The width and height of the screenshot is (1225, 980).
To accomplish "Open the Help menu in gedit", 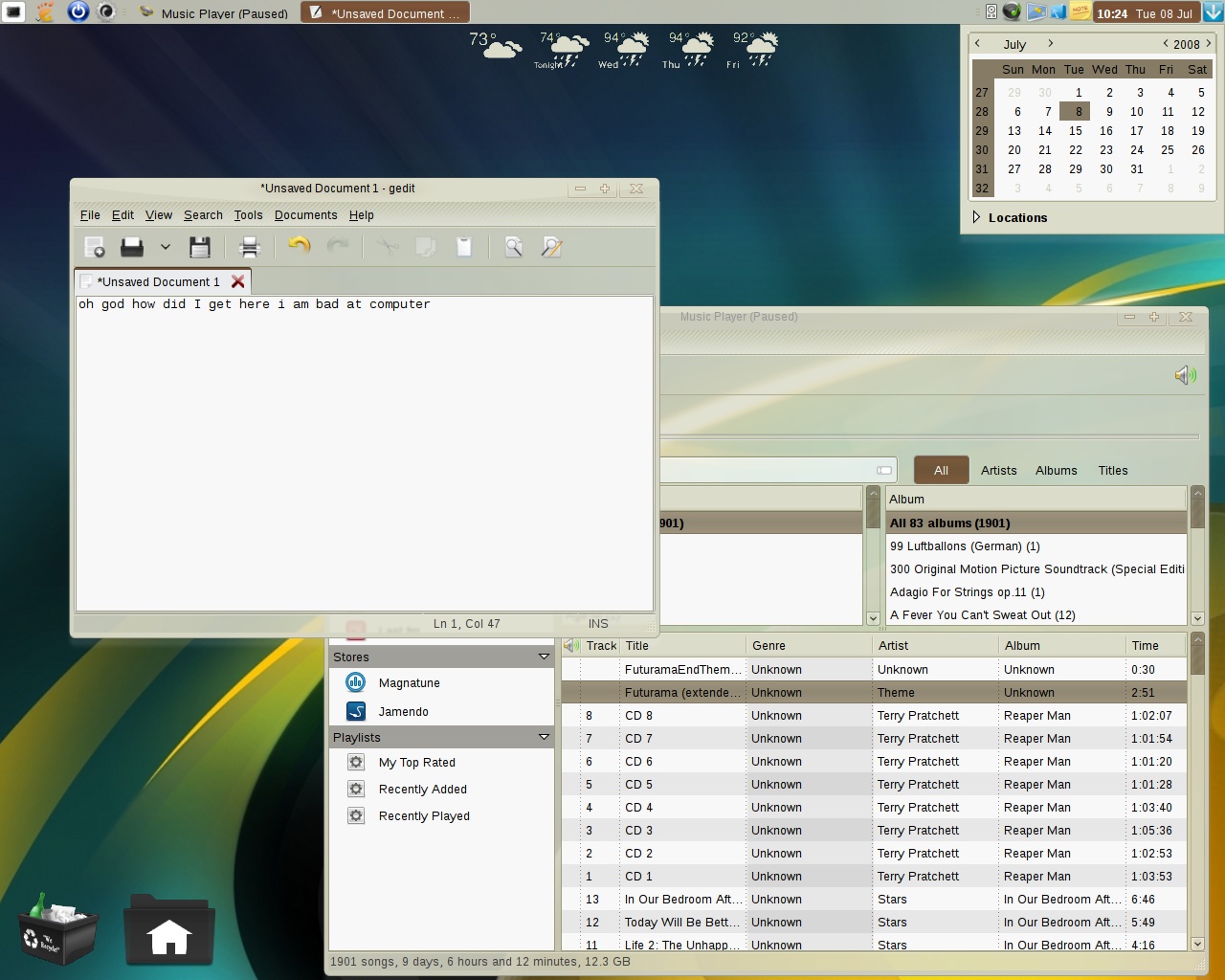I will pos(361,215).
